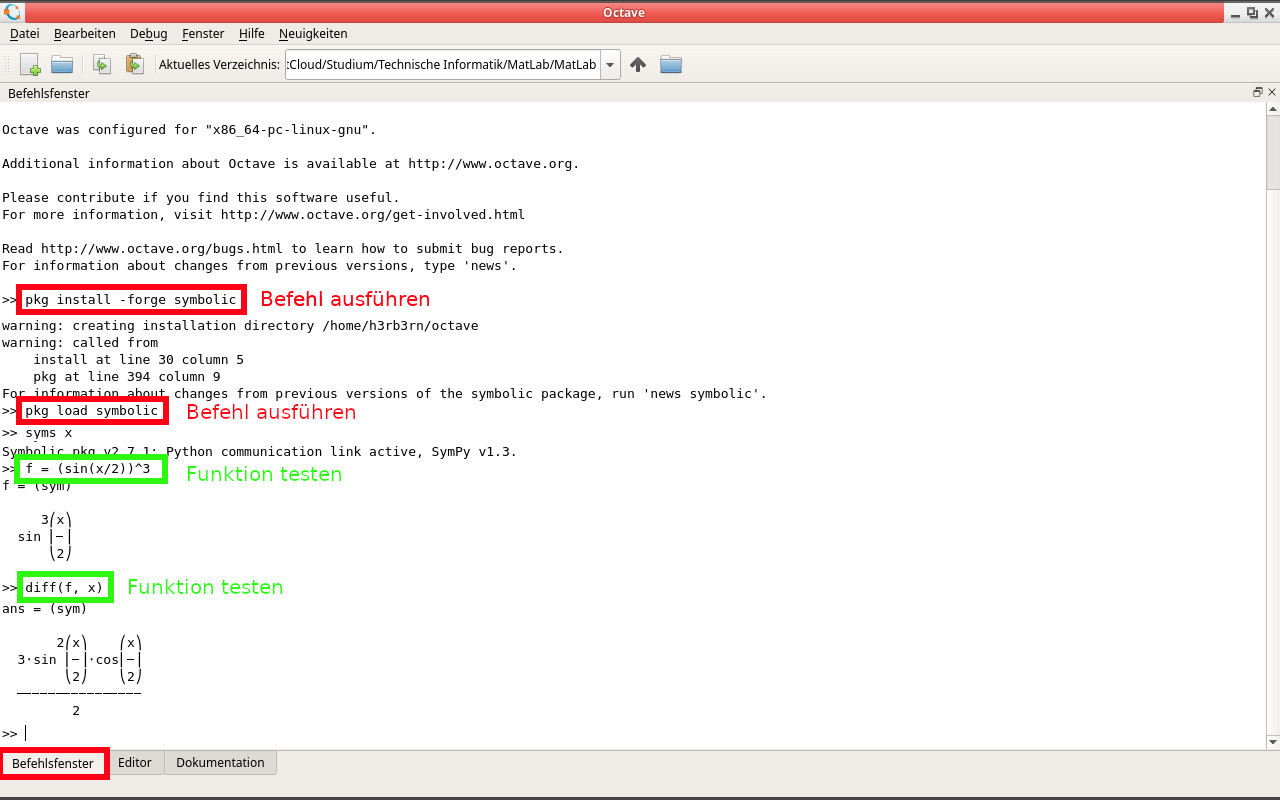This screenshot has height=800, width=1280.
Task: Open the Fenster menu
Action: [203, 33]
